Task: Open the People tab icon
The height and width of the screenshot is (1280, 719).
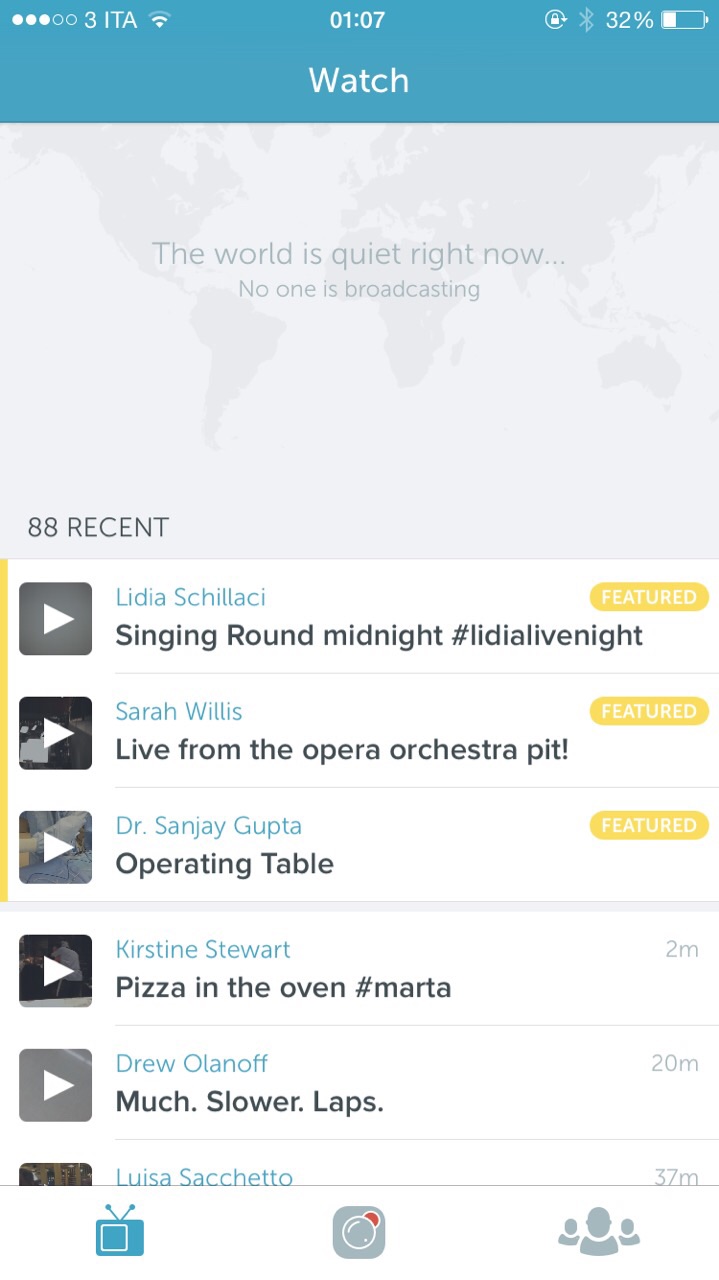Action: [598, 1232]
